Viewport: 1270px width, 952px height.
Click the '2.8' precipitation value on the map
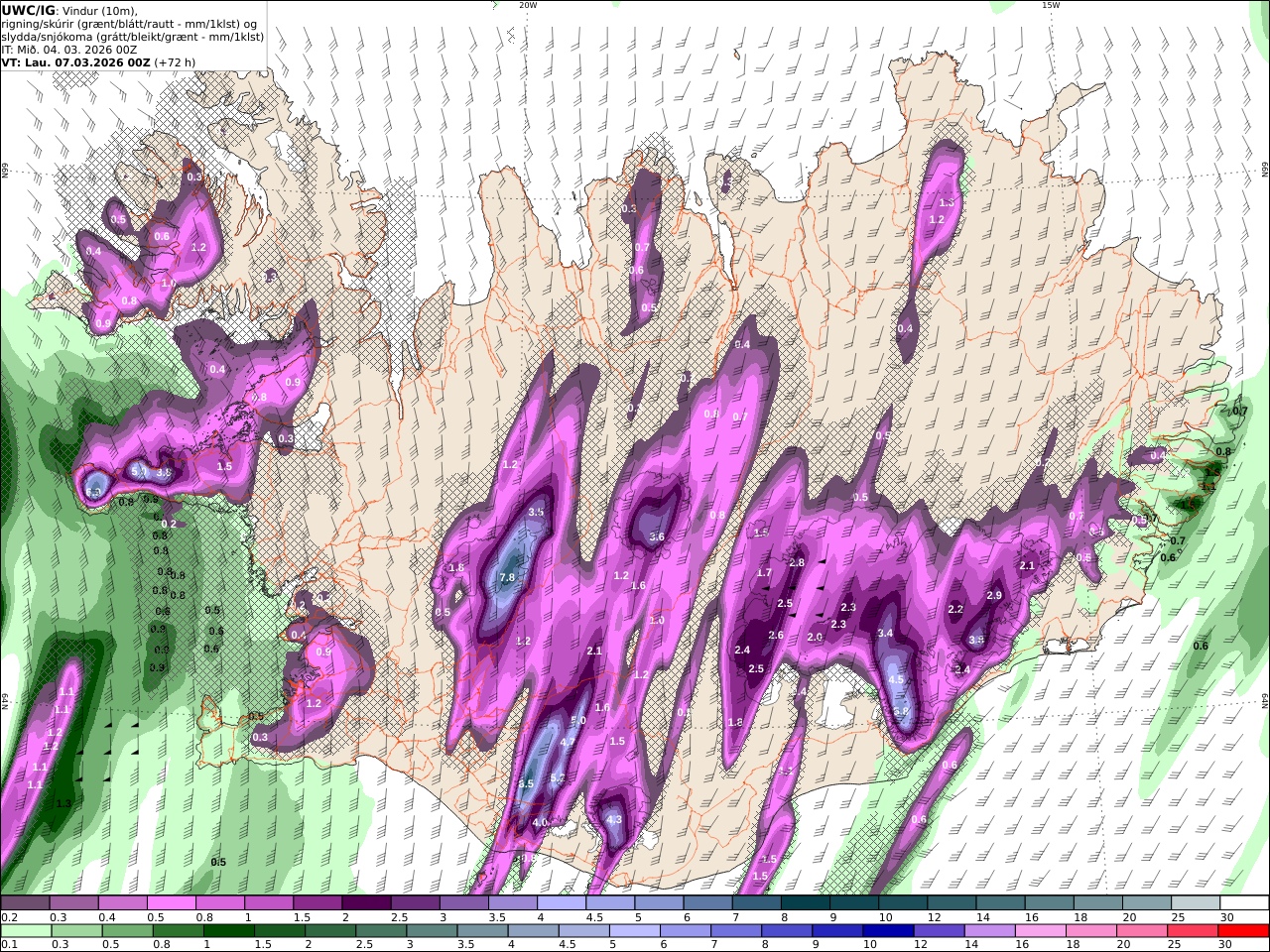coord(796,562)
